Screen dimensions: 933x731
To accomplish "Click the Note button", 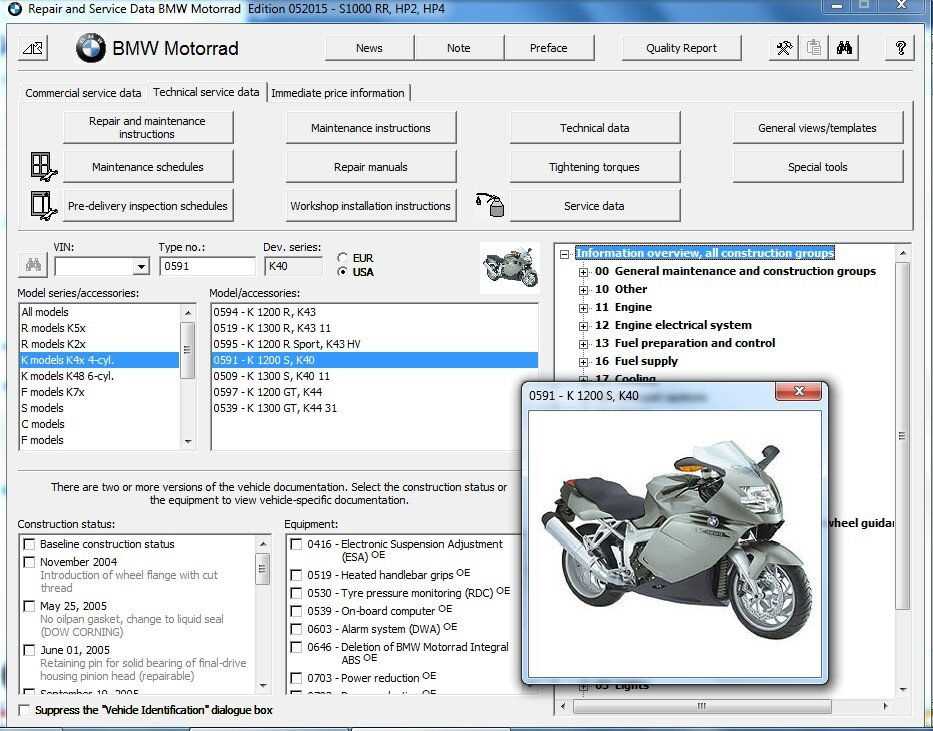I will click(459, 48).
